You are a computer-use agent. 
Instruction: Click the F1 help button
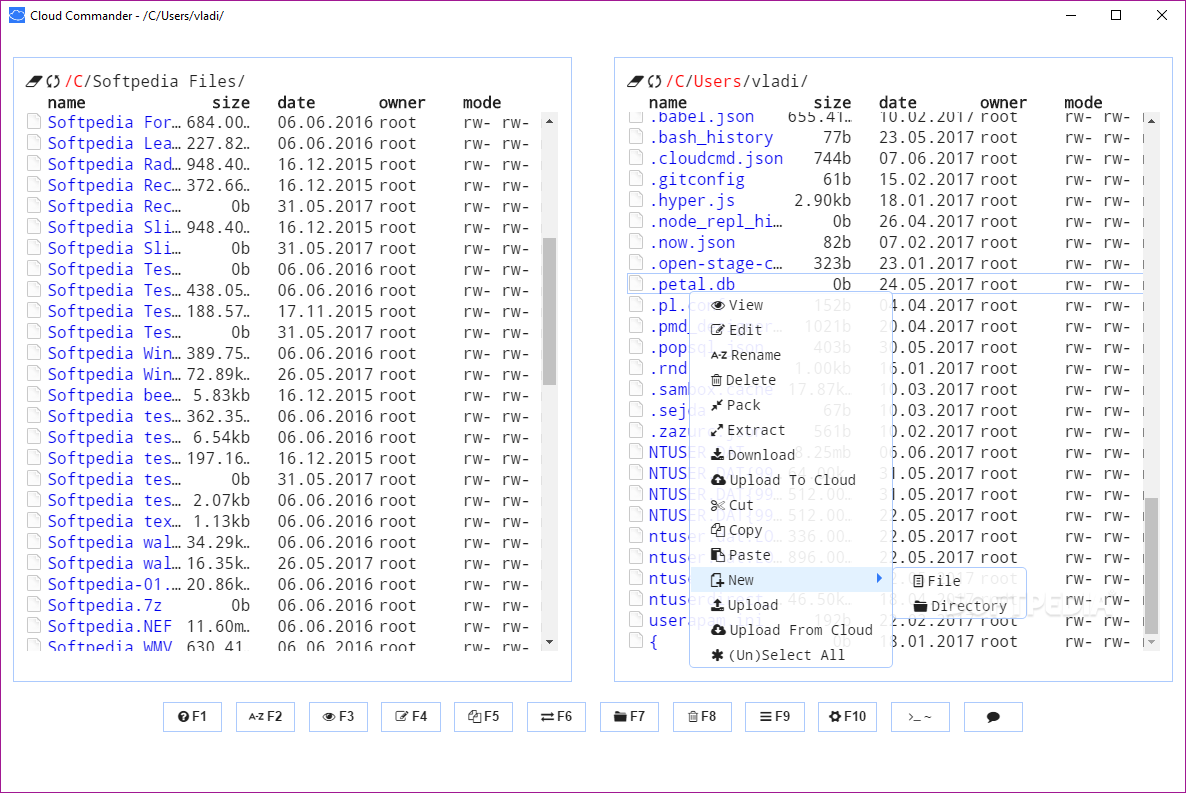pos(192,717)
